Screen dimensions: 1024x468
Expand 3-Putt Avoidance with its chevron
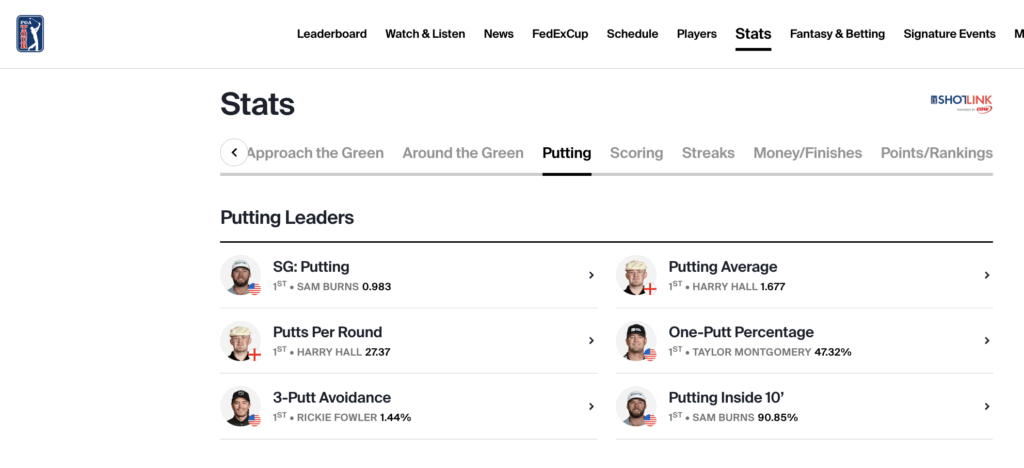tap(591, 407)
